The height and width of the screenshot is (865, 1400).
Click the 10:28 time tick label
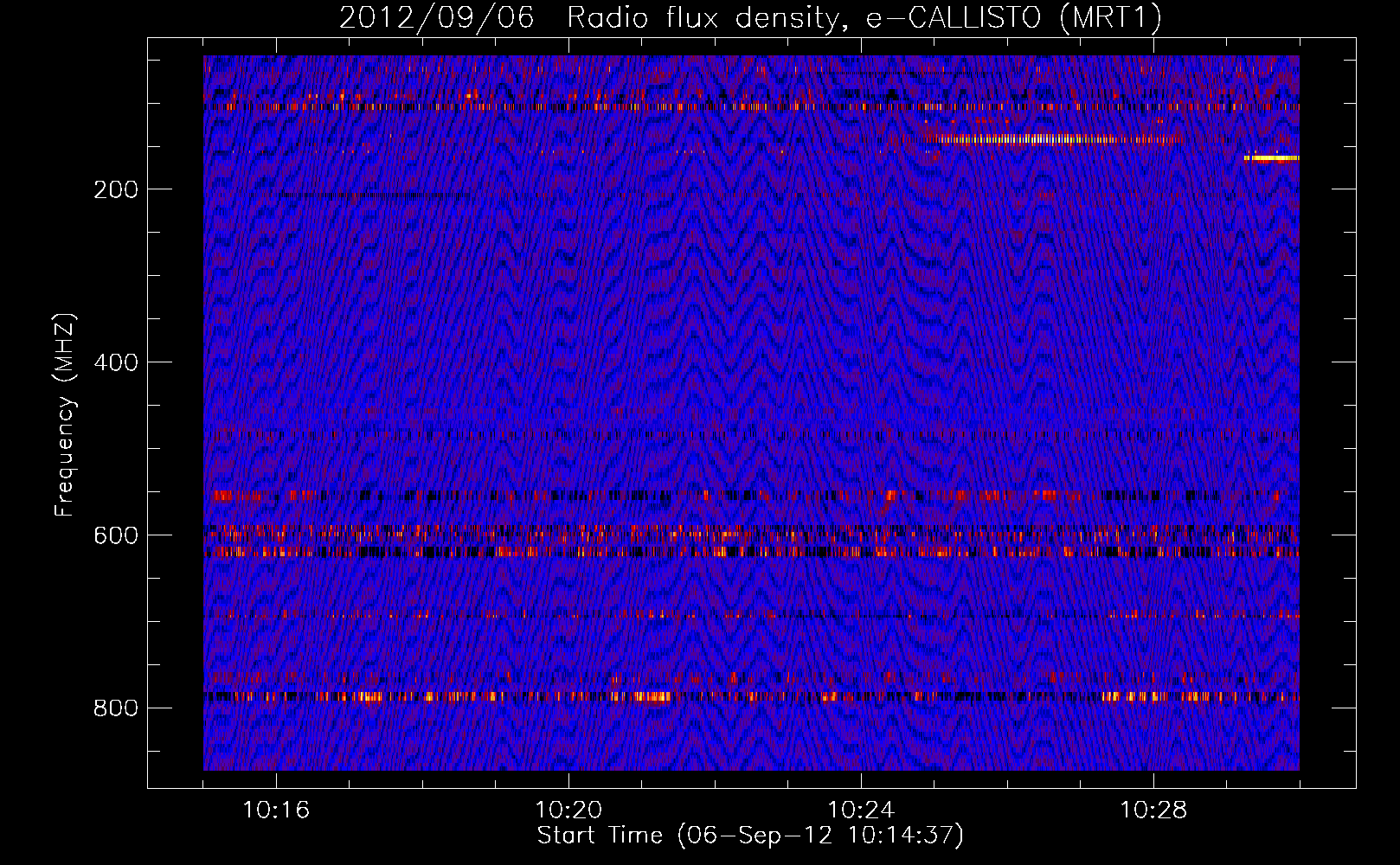coord(1153,811)
